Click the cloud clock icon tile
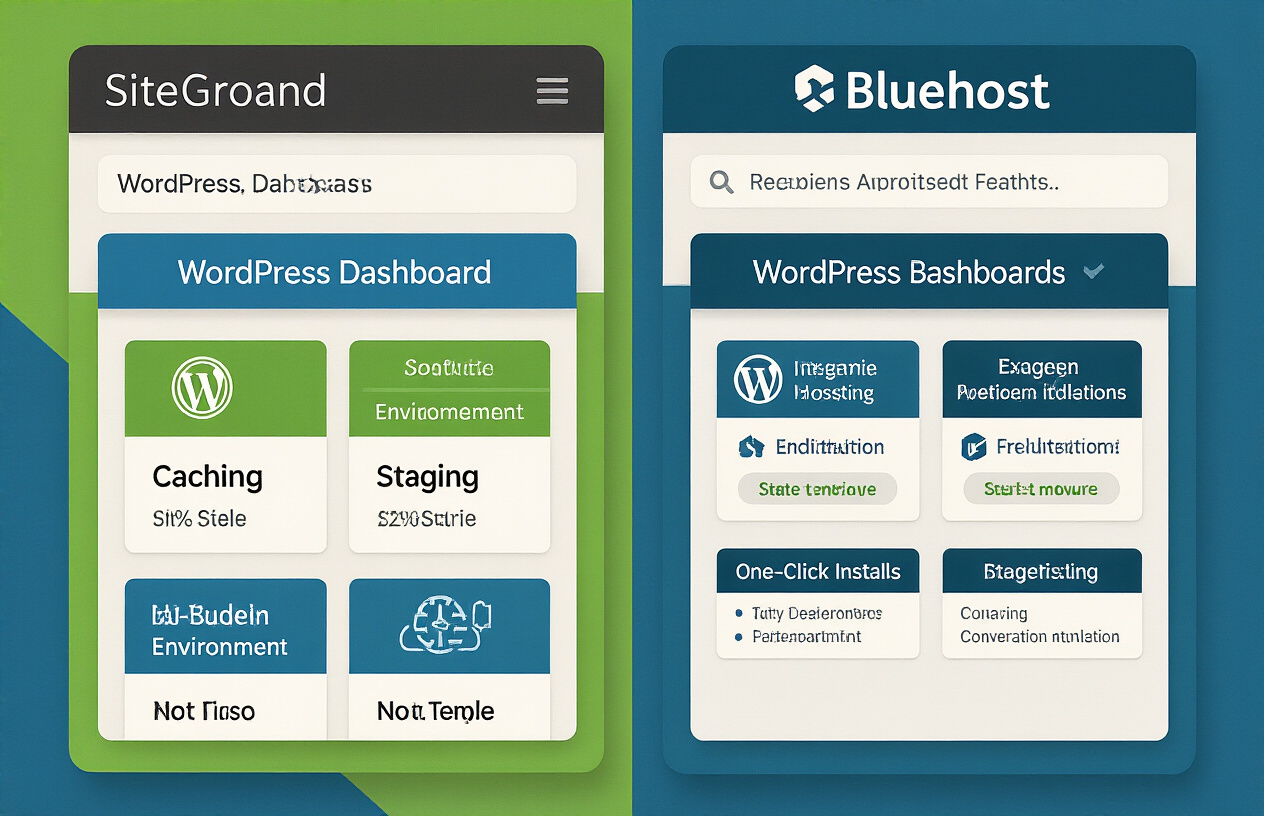 pos(449,625)
